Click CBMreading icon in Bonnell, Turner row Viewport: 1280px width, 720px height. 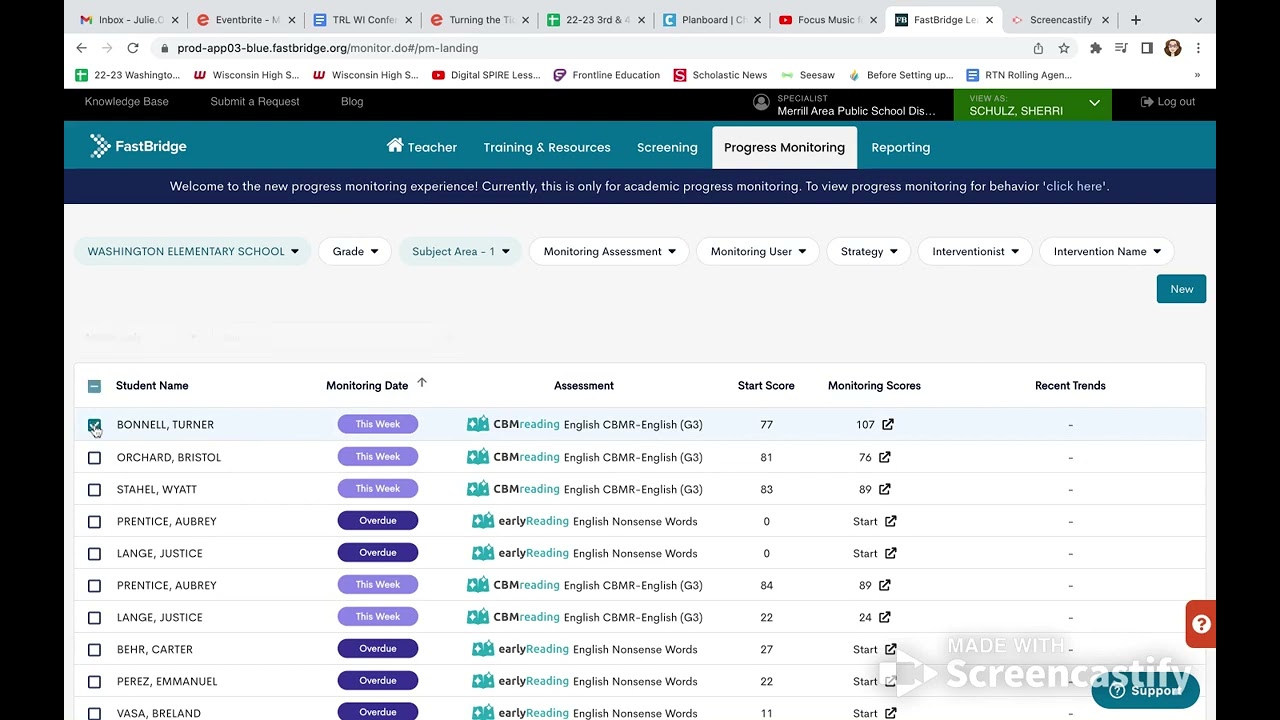pyautogui.click(x=478, y=424)
